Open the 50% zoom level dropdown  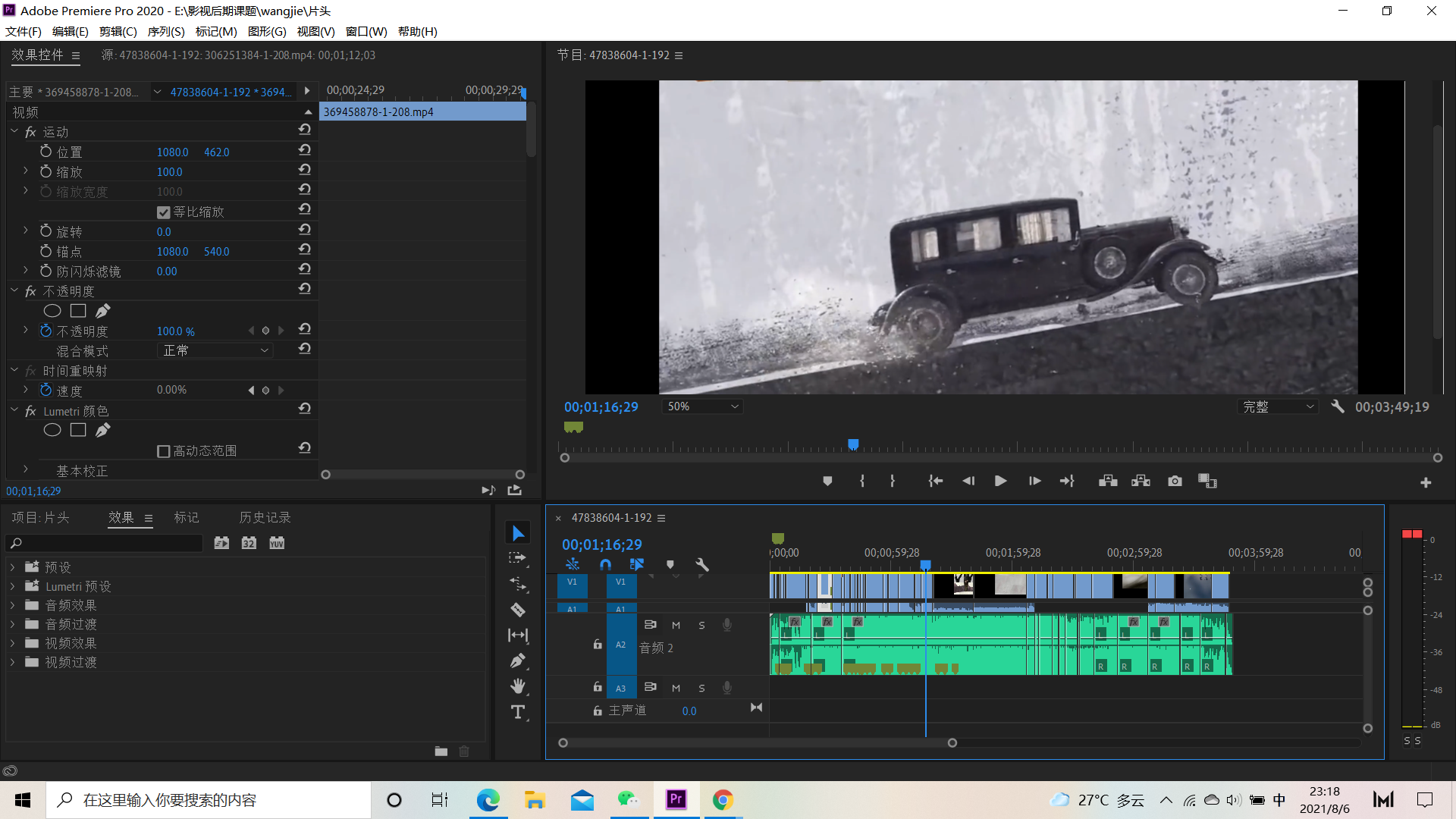tap(702, 406)
